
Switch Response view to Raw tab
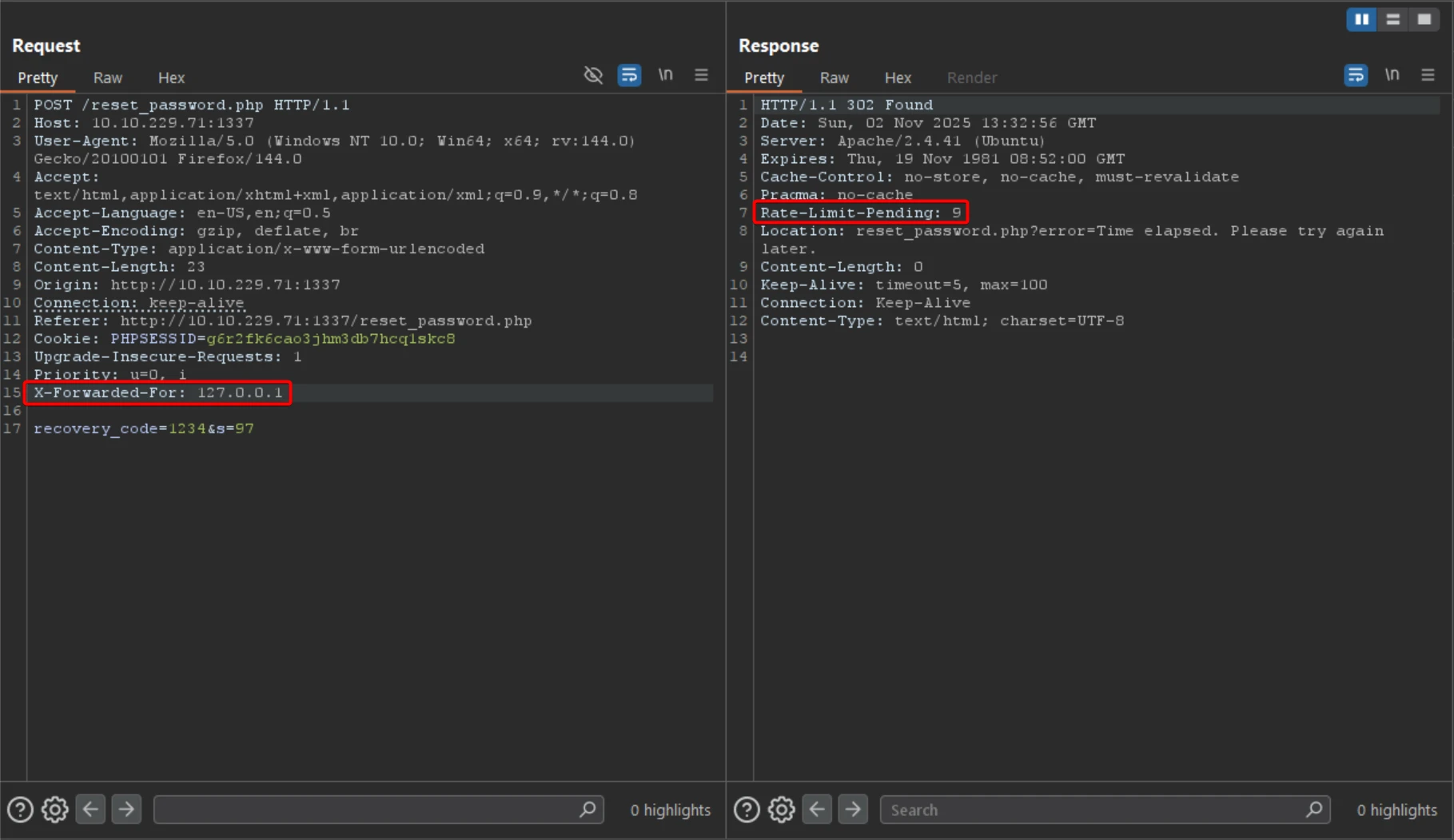834,78
